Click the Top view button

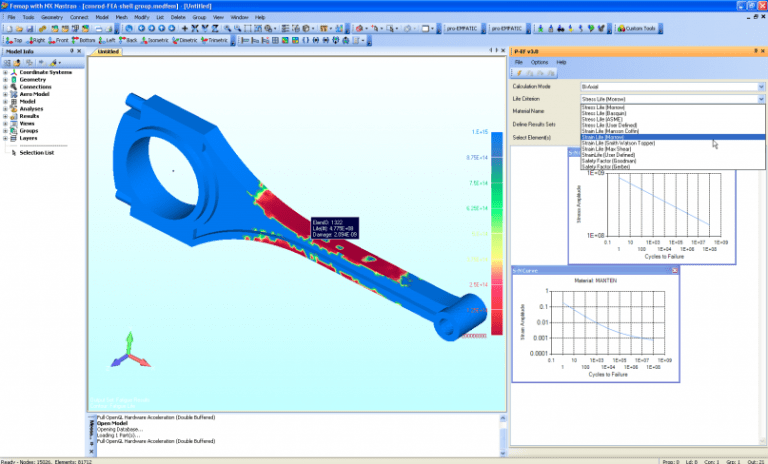14,40
